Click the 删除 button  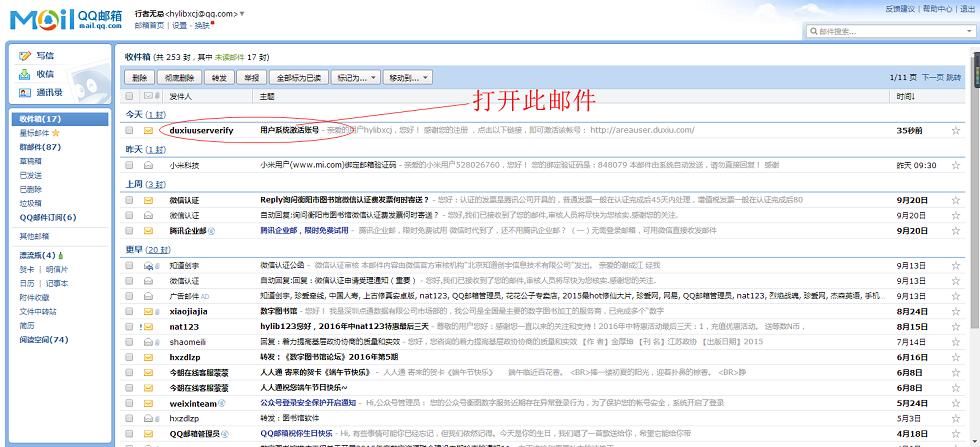pos(140,78)
